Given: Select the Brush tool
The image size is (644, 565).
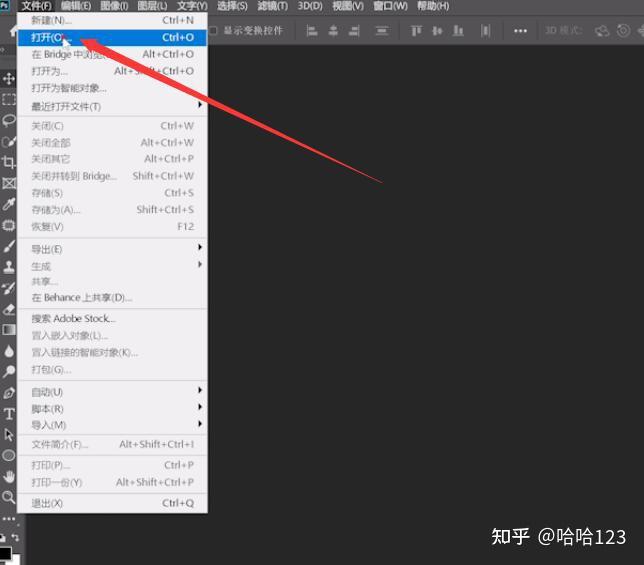Looking at the screenshot, I should coord(9,246).
